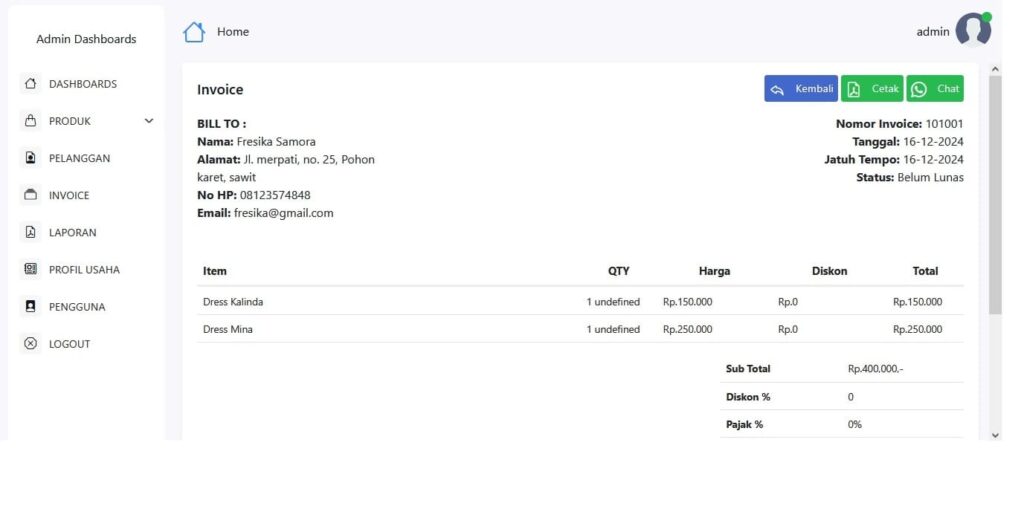The width and height of the screenshot is (1024, 506).
Task: Click the Profil Usaha icon
Action: click(x=30, y=269)
